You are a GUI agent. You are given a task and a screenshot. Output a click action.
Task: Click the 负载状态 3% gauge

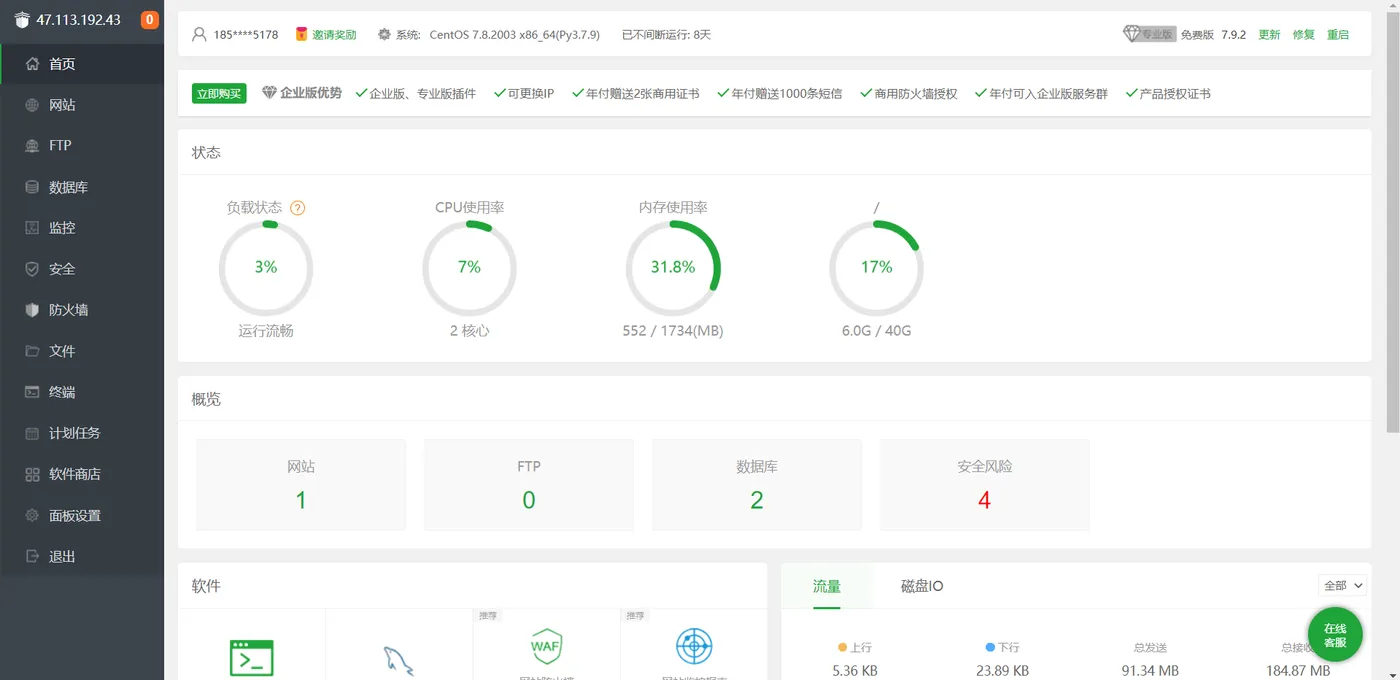tap(266, 268)
